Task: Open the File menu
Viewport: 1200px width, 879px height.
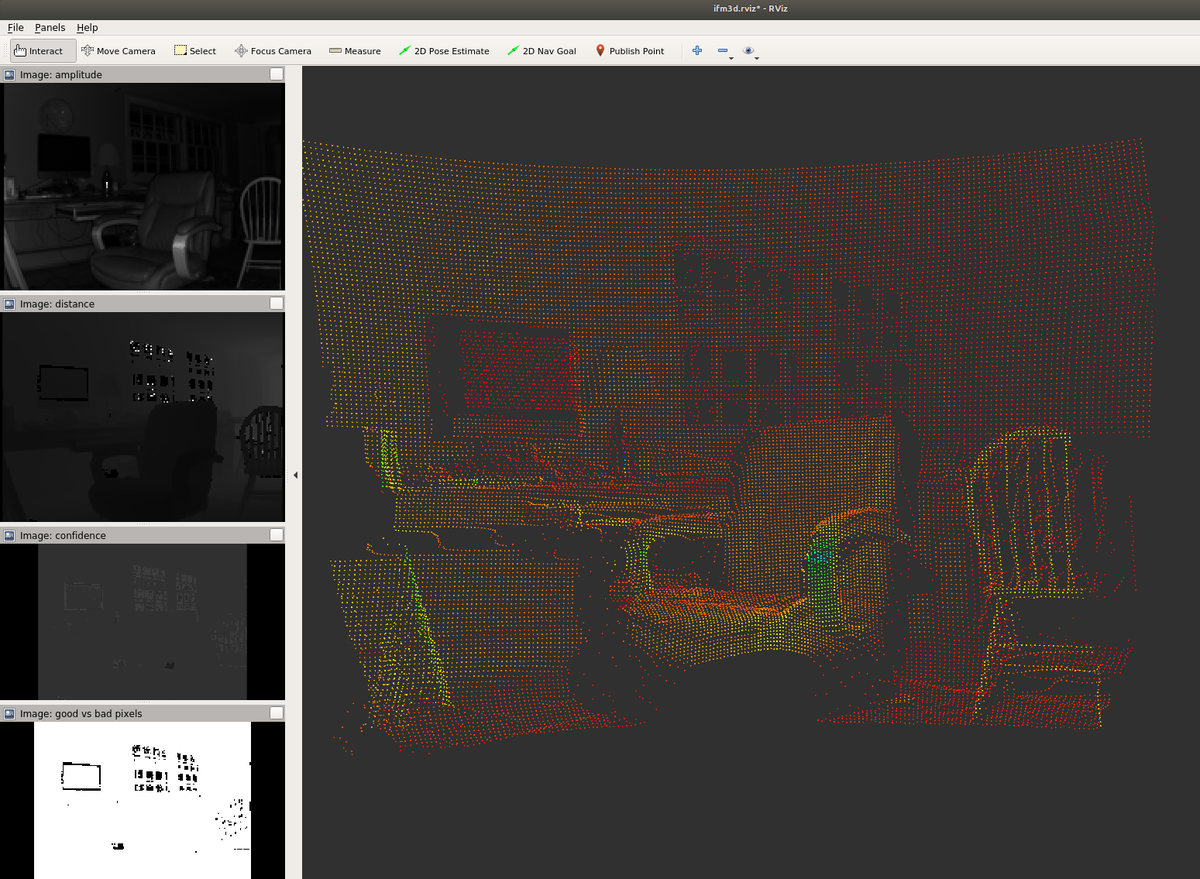Action: click(x=15, y=27)
